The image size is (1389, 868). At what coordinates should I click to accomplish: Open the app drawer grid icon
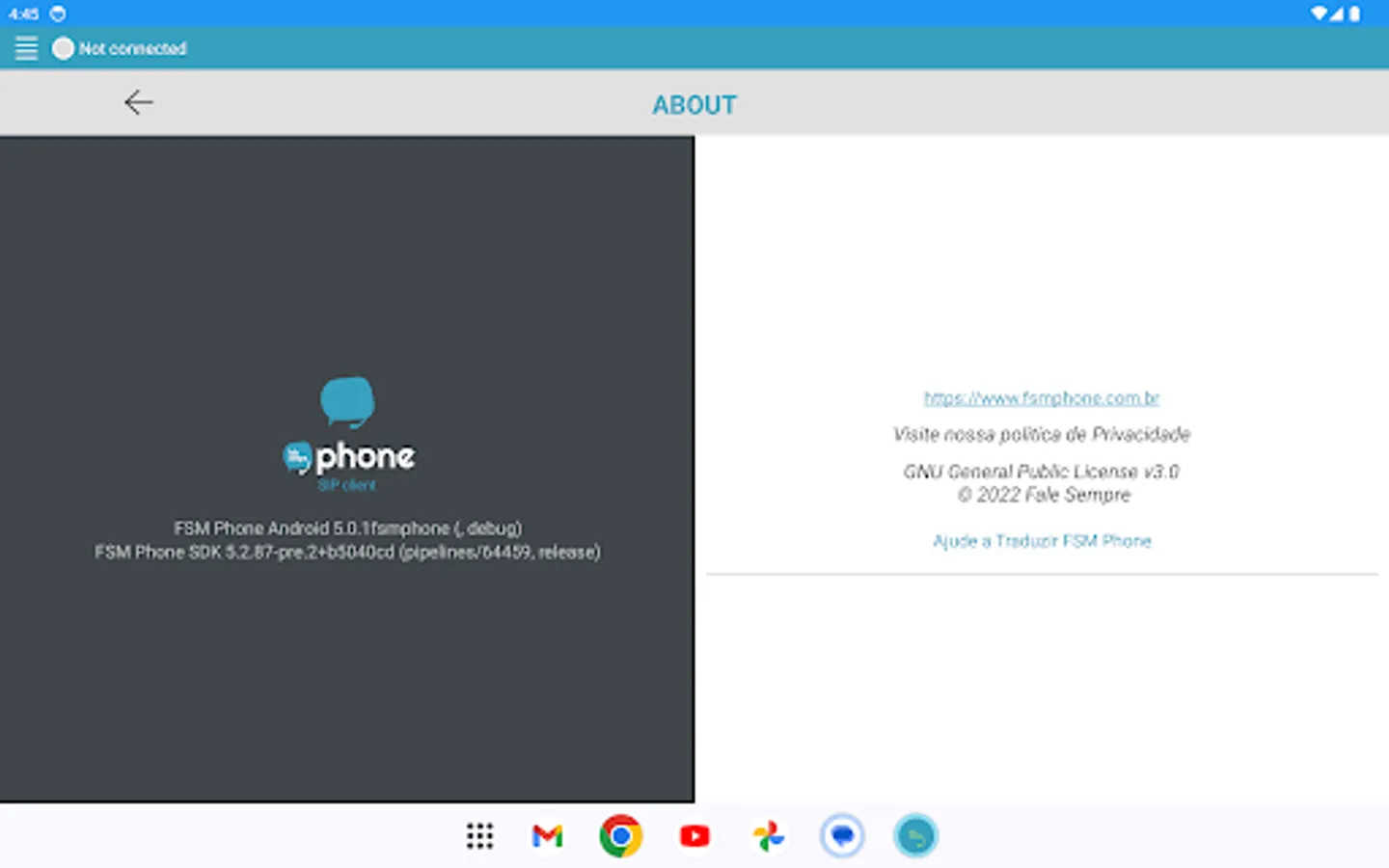tap(479, 836)
